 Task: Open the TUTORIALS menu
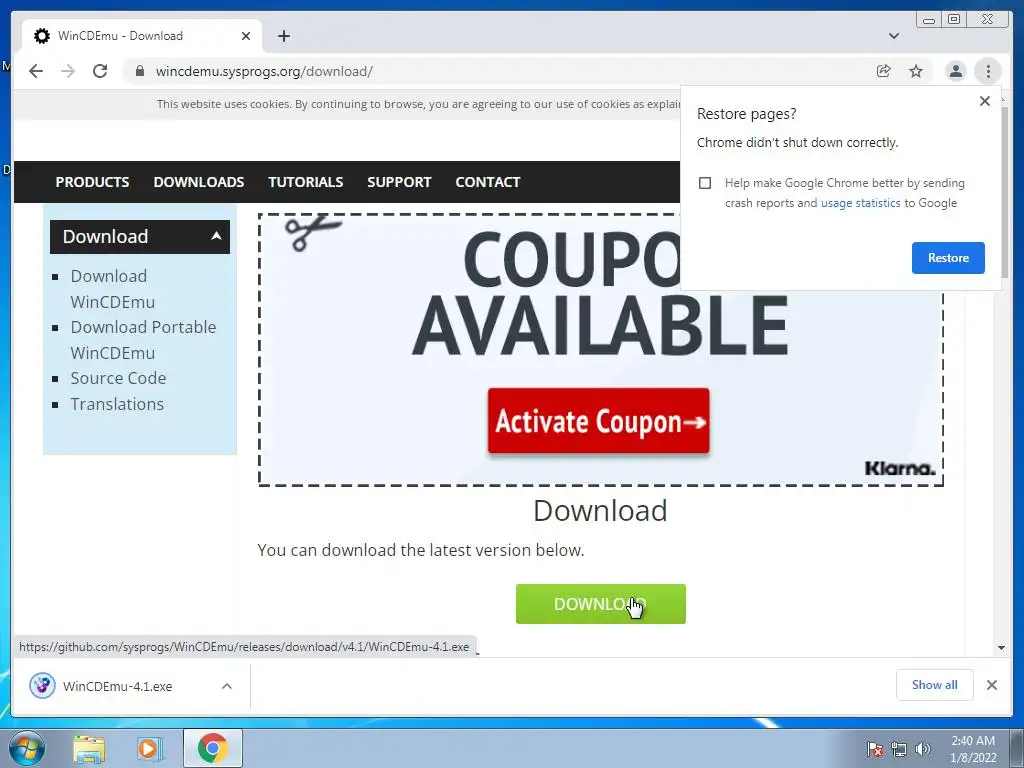tap(306, 182)
